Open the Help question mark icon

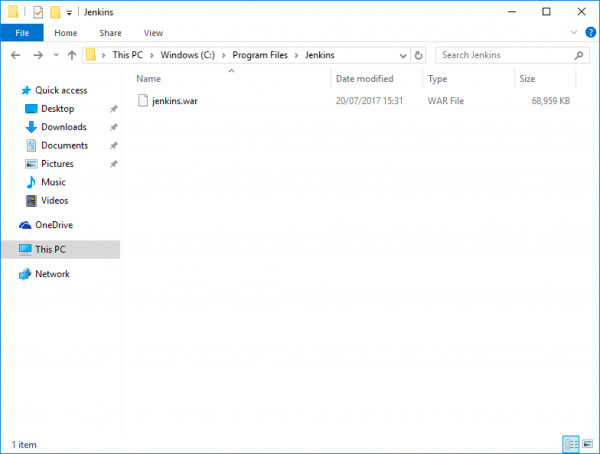590,33
